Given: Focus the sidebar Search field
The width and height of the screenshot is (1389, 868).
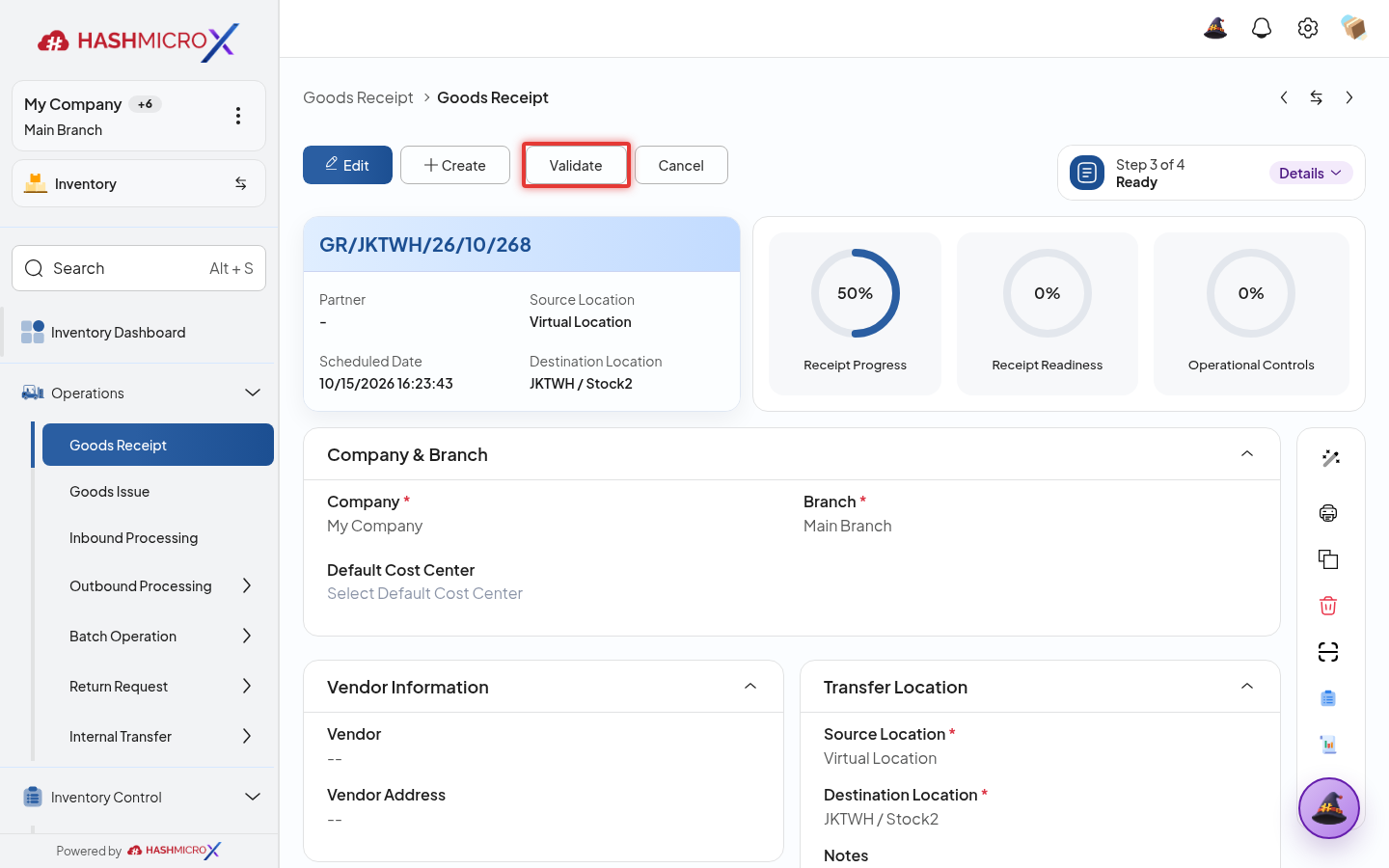Looking at the screenshot, I should [x=139, y=268].
